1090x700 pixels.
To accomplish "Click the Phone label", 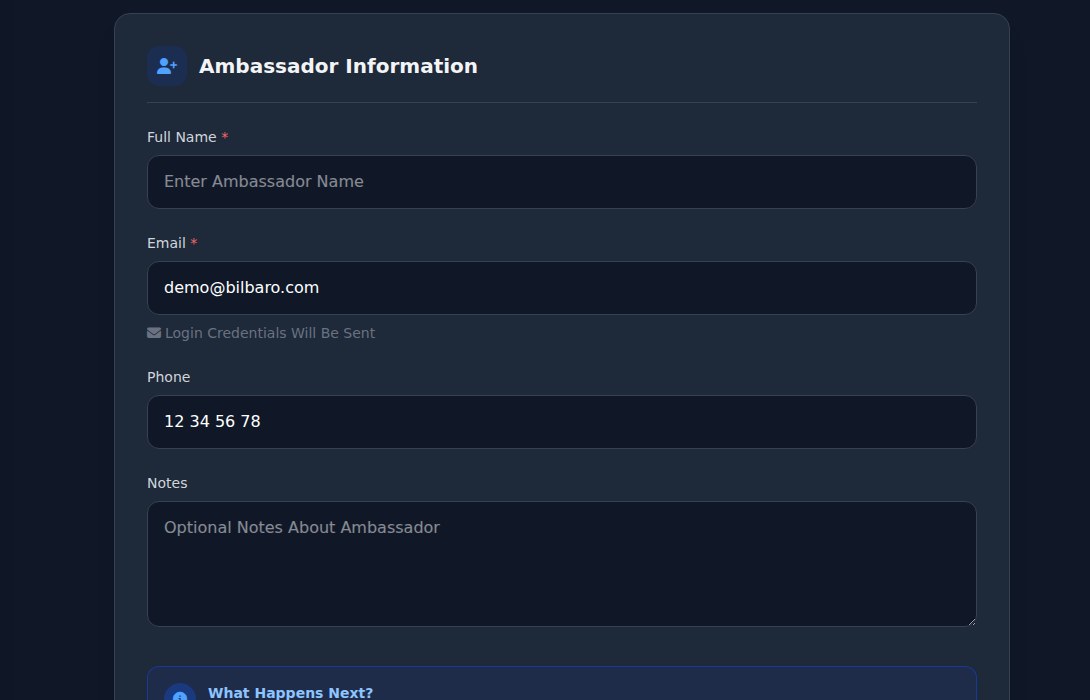I will (168, 377).
